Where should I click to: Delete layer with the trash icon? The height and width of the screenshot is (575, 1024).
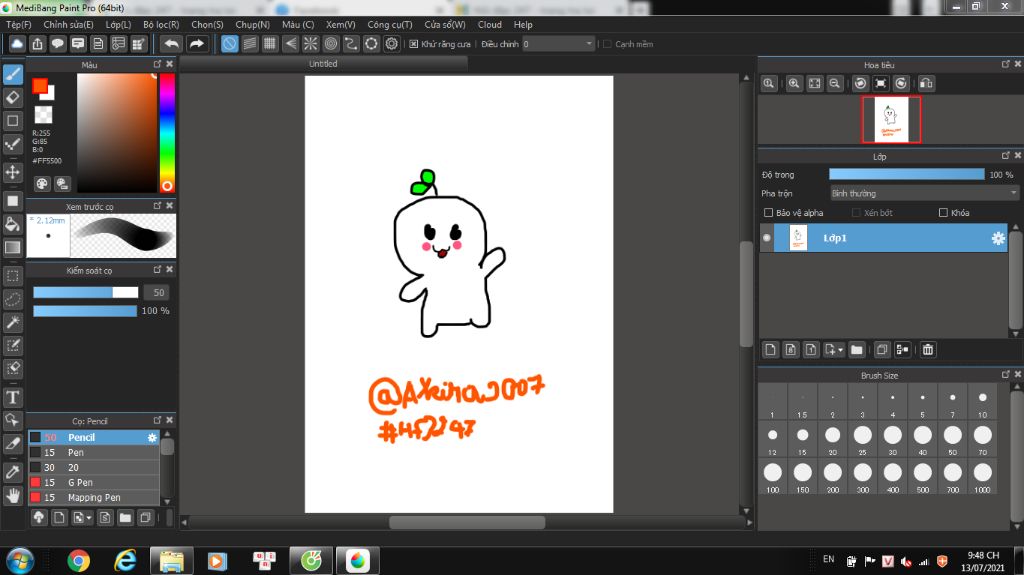(x=928, y=349)
